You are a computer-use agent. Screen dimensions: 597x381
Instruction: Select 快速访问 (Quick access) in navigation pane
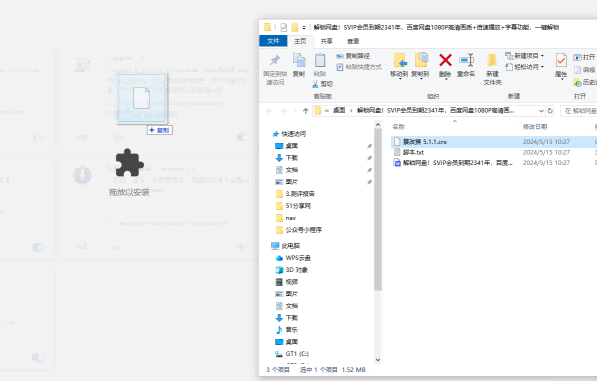(x=293, y=134)
